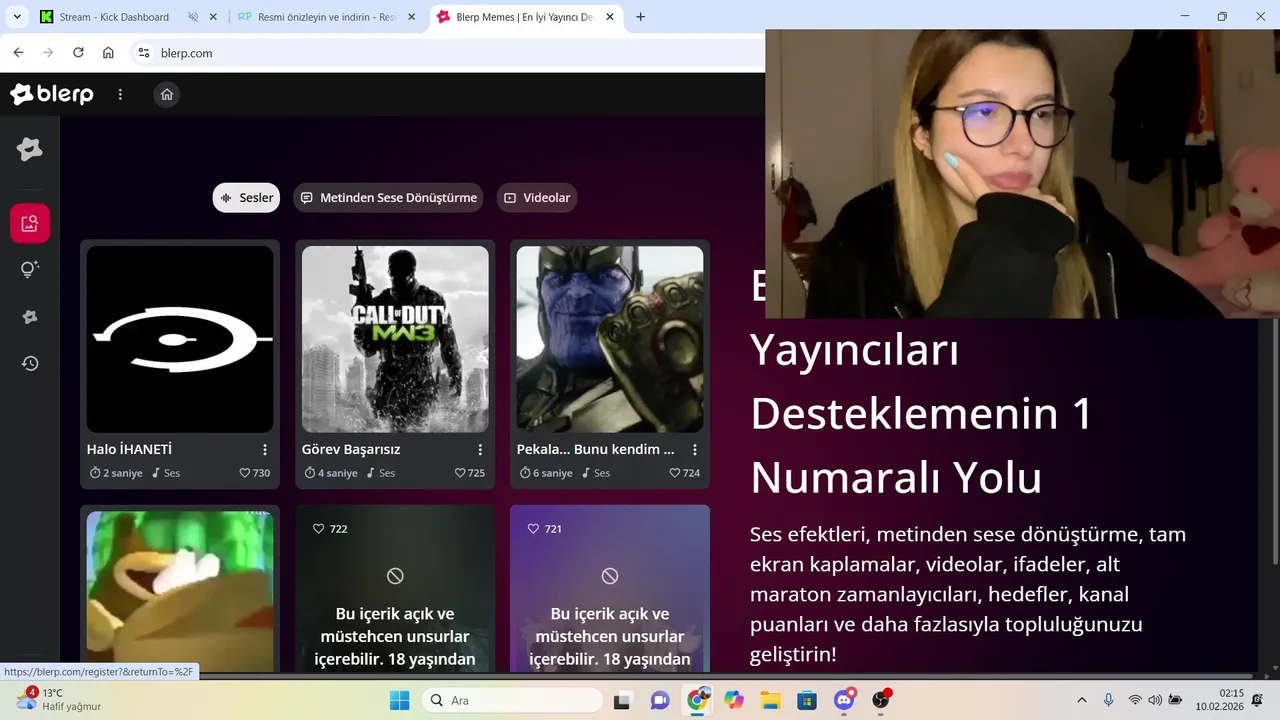Open the three-dot menu beside the Blerp logo
The height and width of the screenshot is (720, 1280).
click(x=120, y=94)
